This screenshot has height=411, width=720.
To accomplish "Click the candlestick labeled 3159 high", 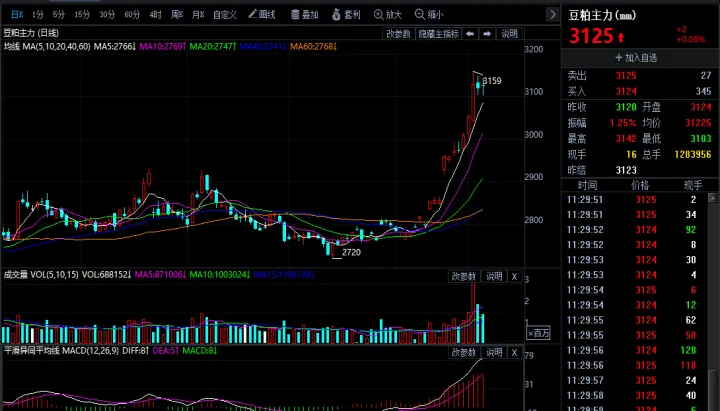I will 478,87.
